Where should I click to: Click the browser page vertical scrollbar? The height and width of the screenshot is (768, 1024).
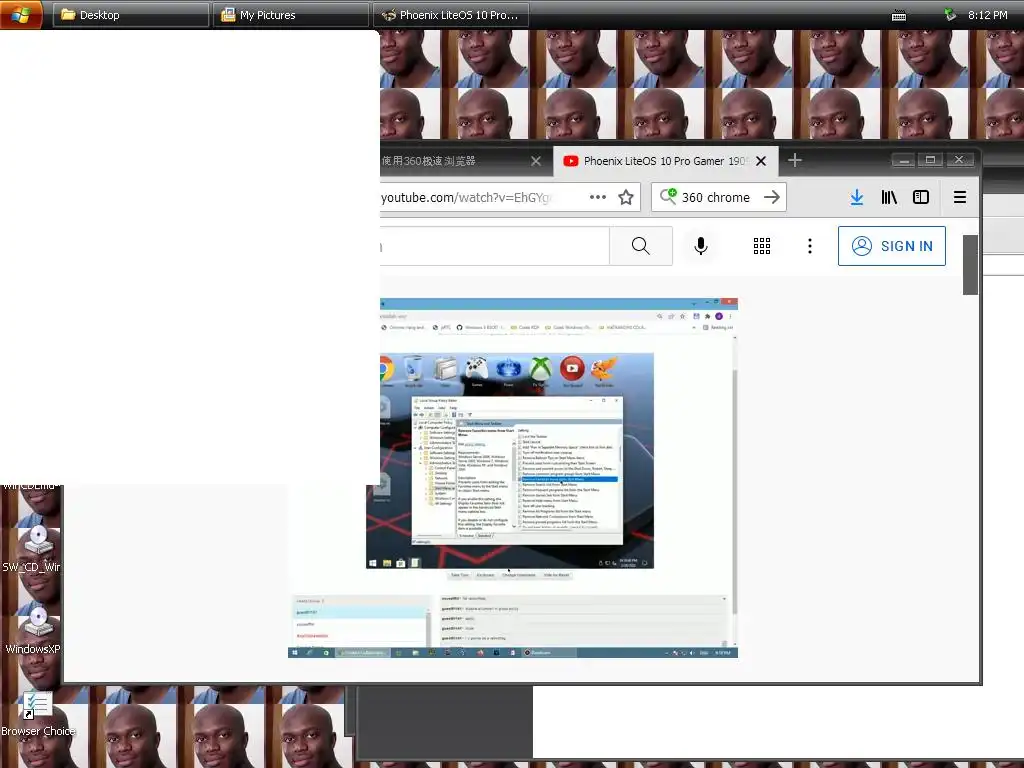coord(970,265)
